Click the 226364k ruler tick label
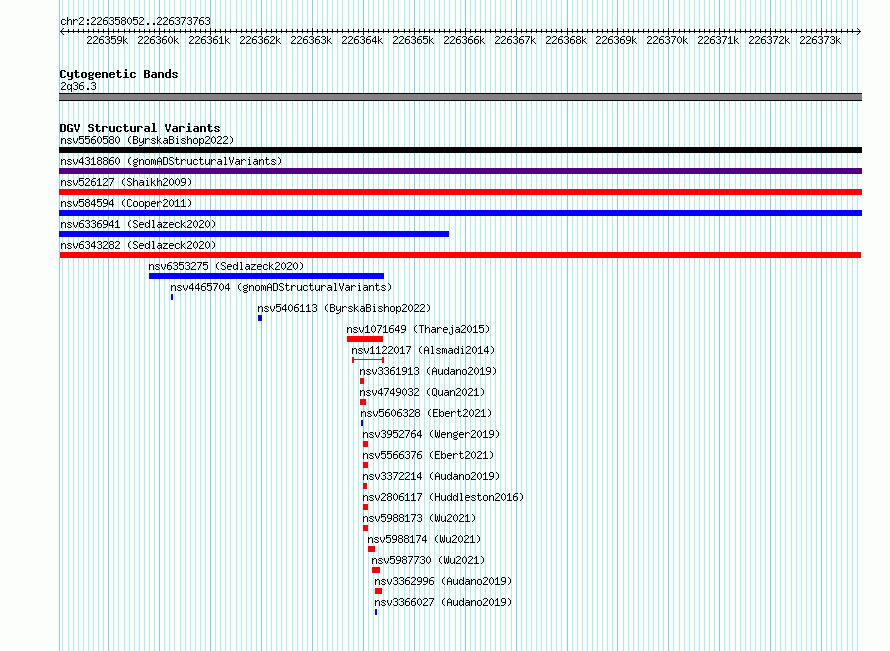This screenshot has height=651, width=890. click(362, 41)
